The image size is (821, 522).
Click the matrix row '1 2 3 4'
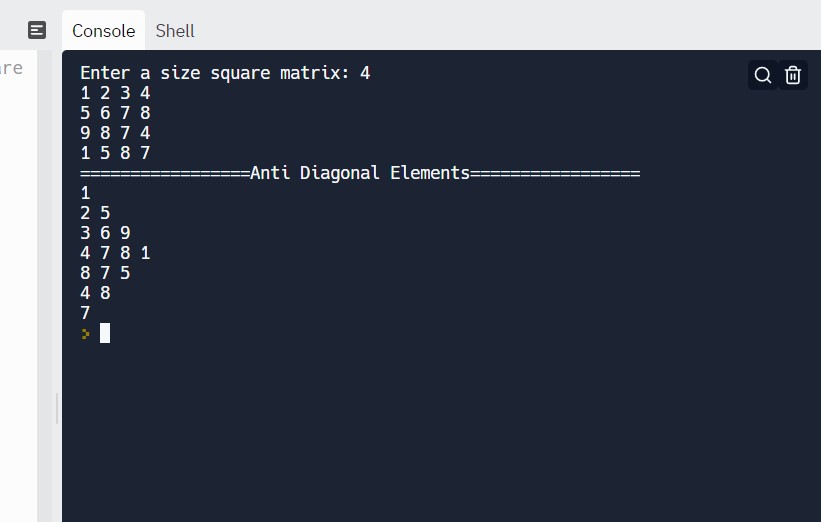(x=115, y=93)
